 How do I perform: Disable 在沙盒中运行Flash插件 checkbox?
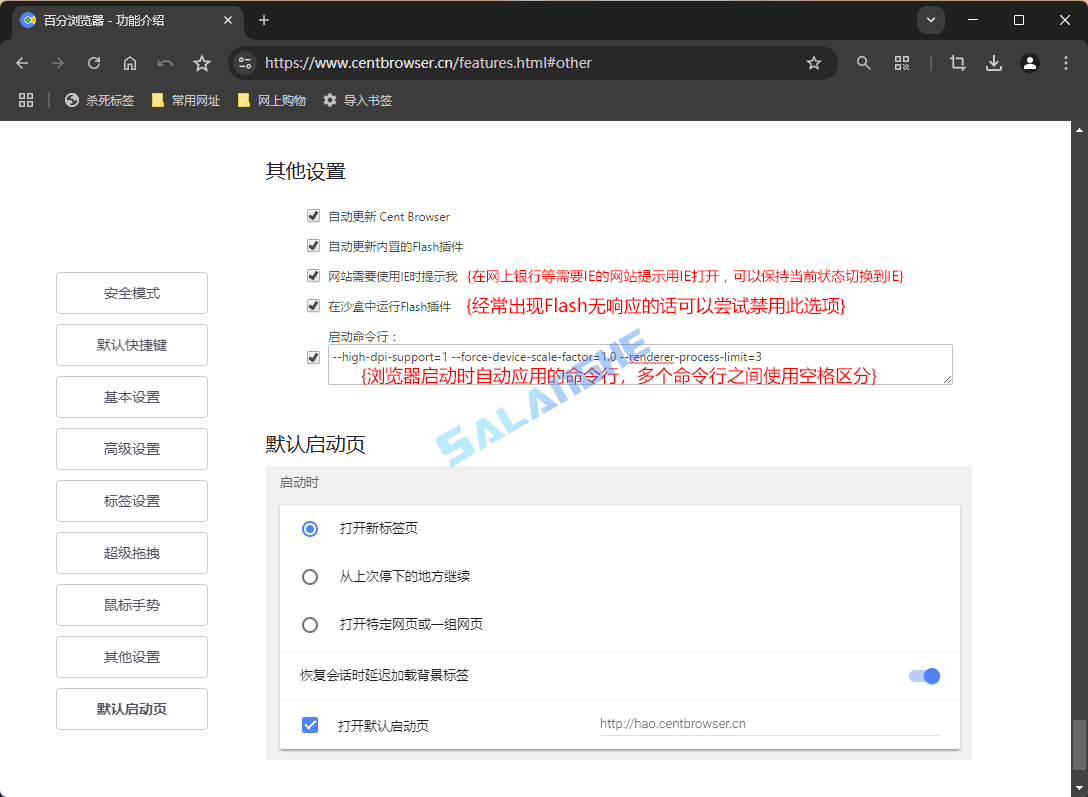pos(313,305)
